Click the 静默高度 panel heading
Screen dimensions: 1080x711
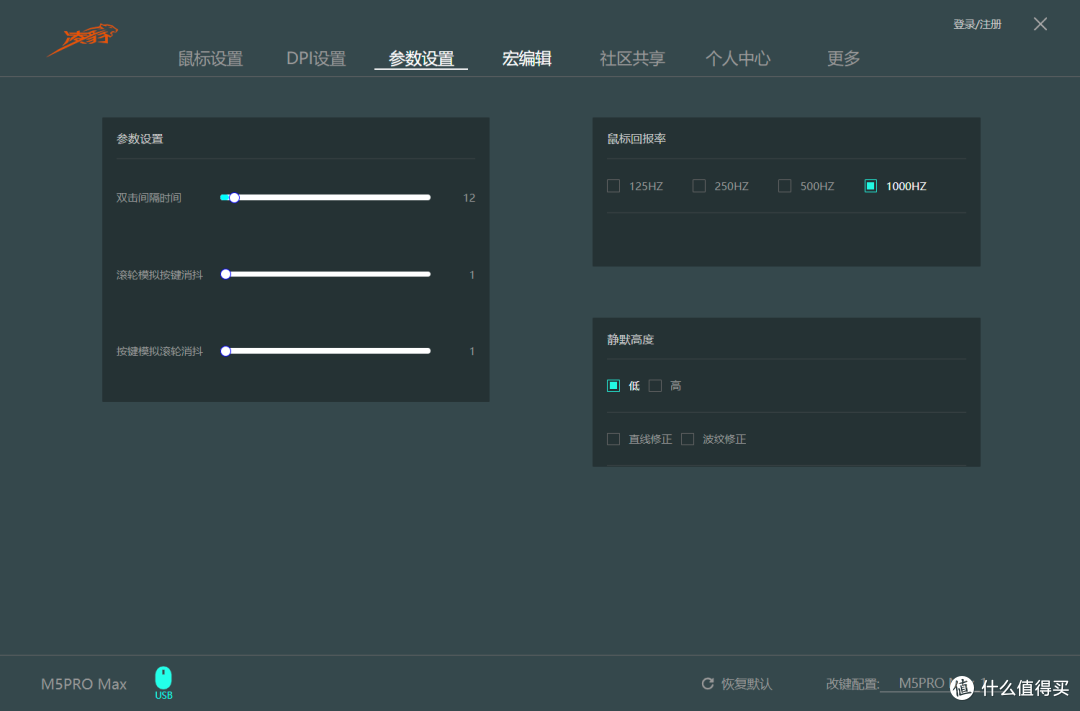click(630, 340)
